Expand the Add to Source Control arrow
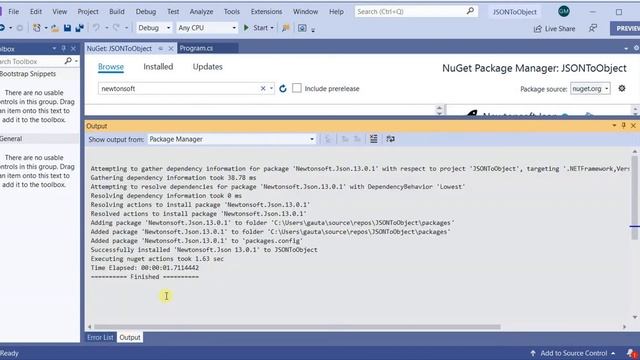640x360 pixels. coord(613,353)
